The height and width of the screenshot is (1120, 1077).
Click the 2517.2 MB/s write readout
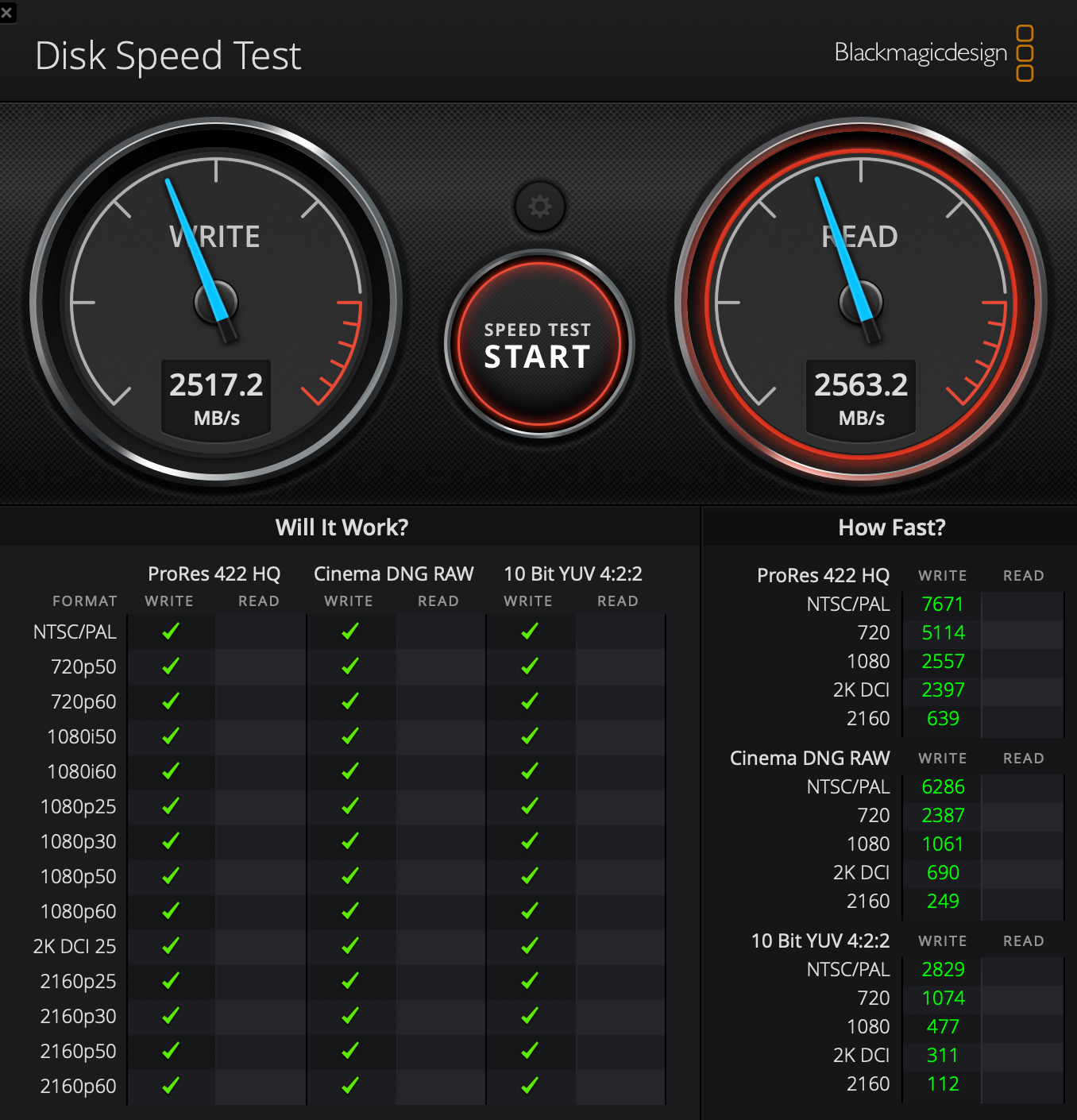point(216,398)
